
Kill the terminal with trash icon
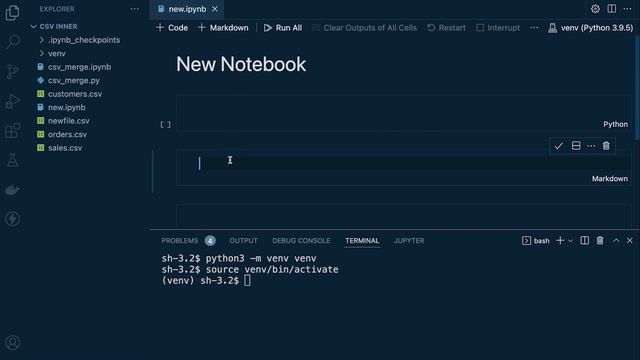(x=600, y=241)
